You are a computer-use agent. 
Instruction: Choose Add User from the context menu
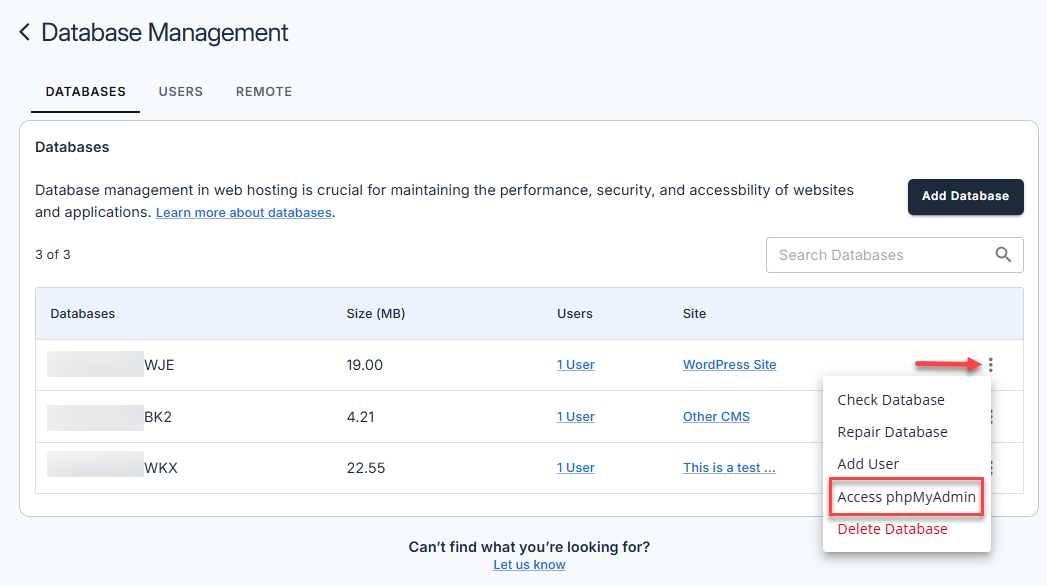pos(869,464)
